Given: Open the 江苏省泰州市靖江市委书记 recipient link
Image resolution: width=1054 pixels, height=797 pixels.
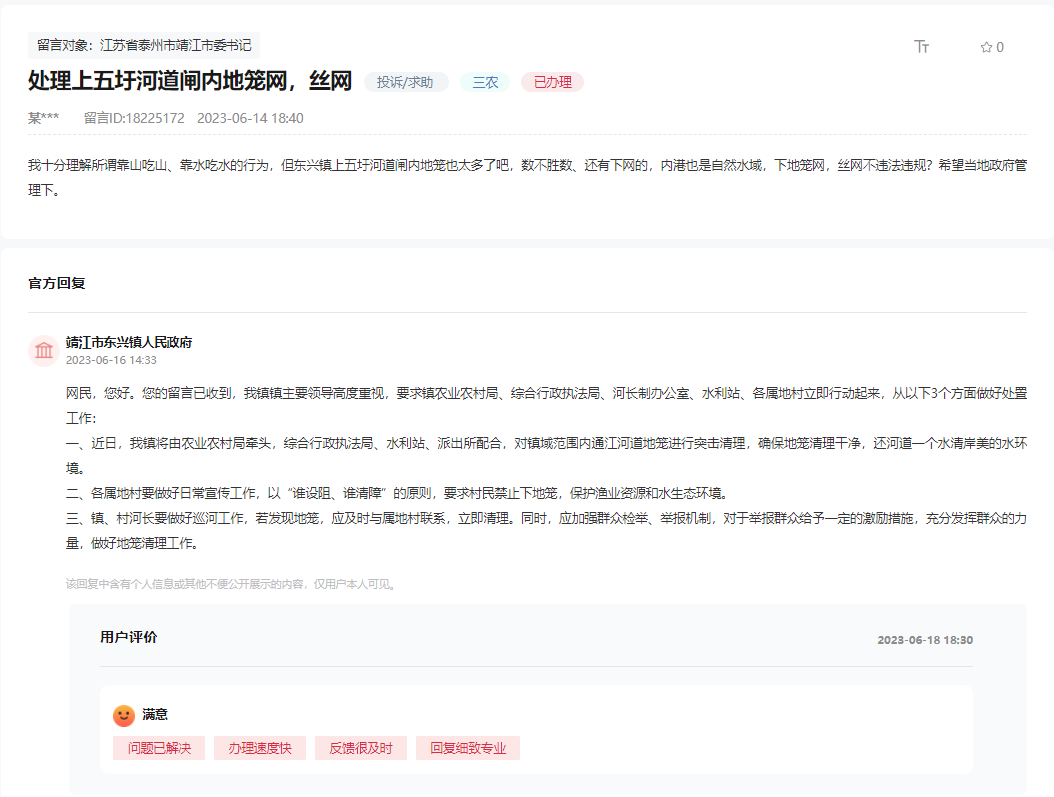Looking at the screenshot, I should tap(177, 44).
